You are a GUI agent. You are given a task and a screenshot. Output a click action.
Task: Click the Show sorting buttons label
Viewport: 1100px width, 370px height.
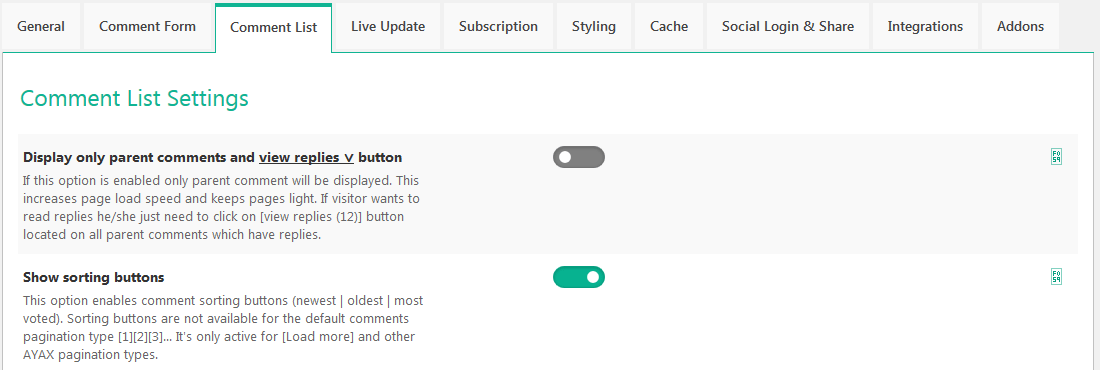click(93, 277)
